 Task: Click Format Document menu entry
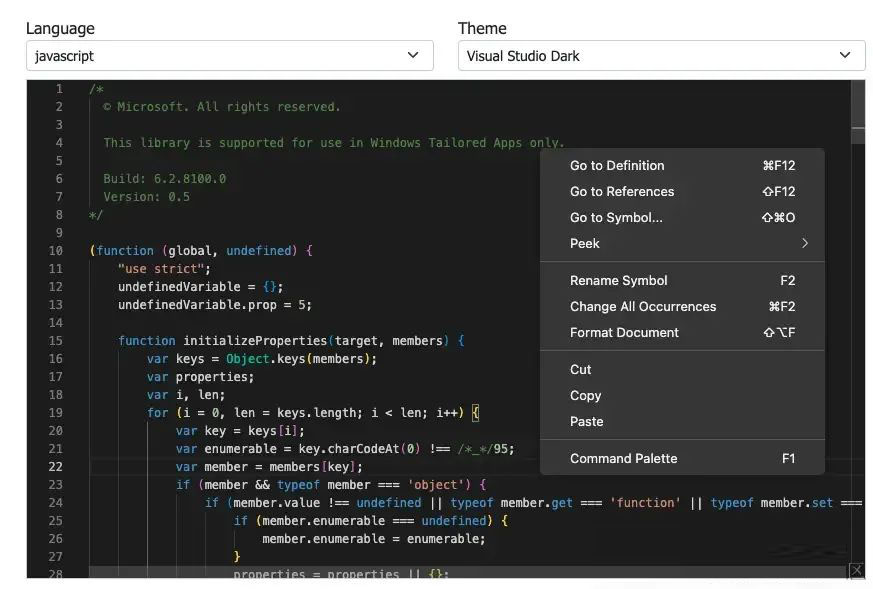[x=624, y=333]
